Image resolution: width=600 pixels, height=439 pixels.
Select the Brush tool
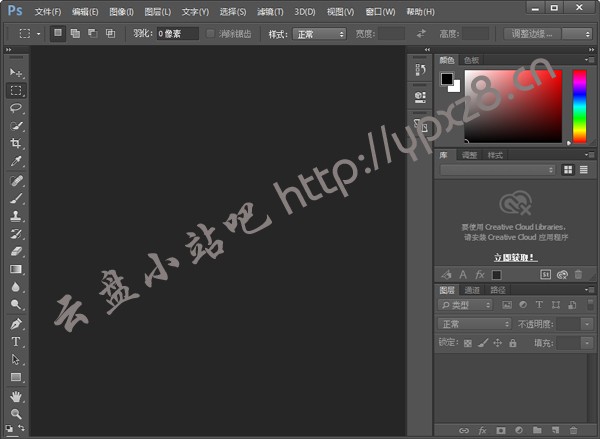tap(16, 198)
